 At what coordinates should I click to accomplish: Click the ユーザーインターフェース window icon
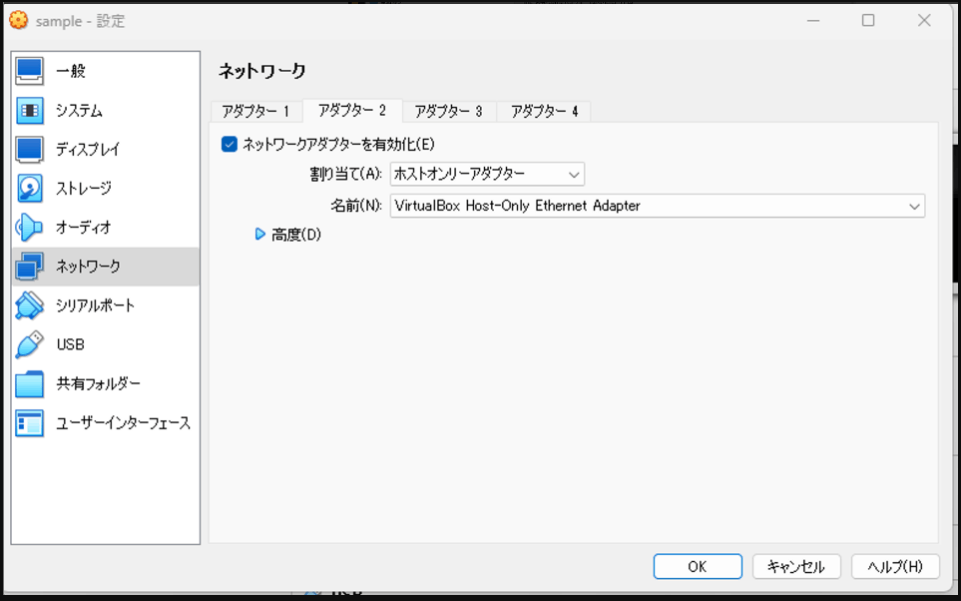click(x=29, y=423)
